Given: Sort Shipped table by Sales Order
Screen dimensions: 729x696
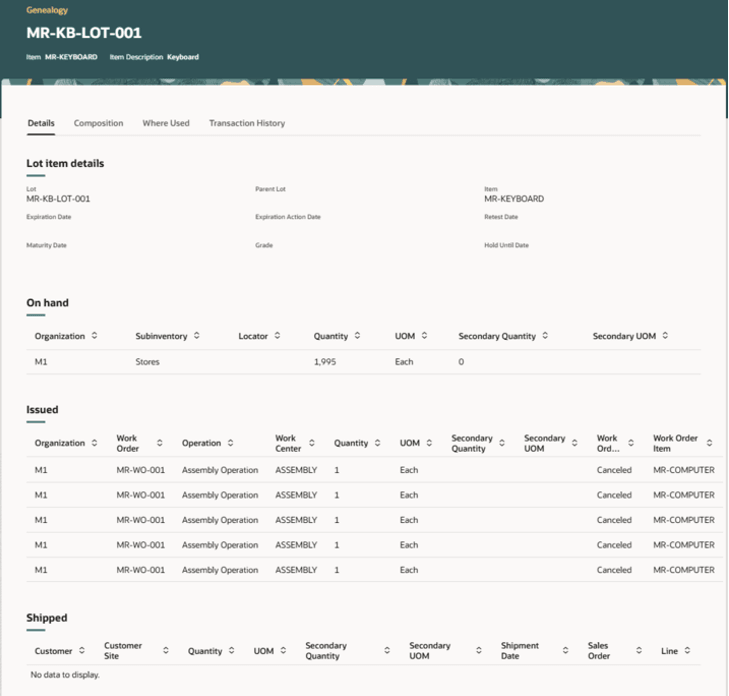Looking at the screenshot, I should (x=639, y=650).
